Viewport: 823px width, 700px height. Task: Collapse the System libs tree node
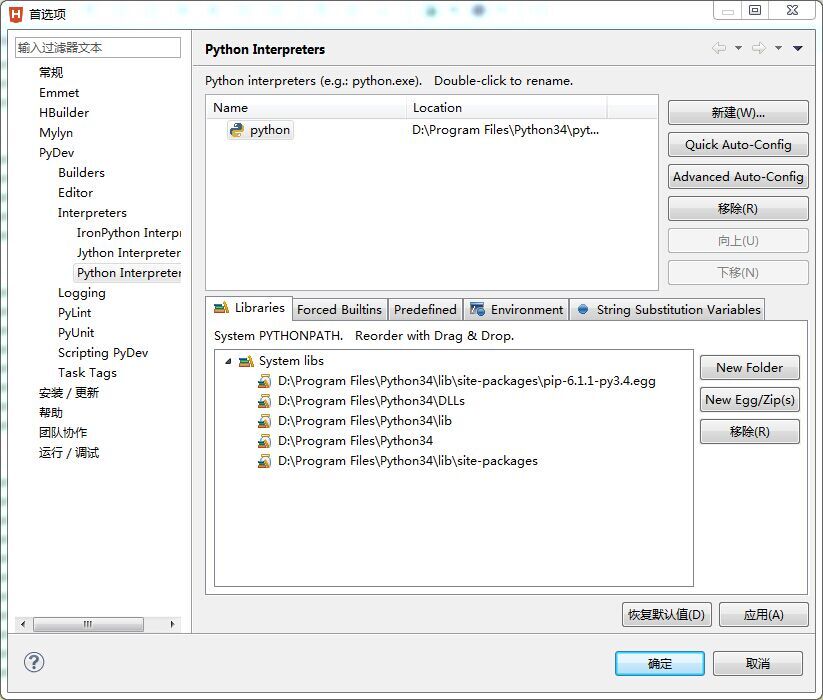point(228,361)
